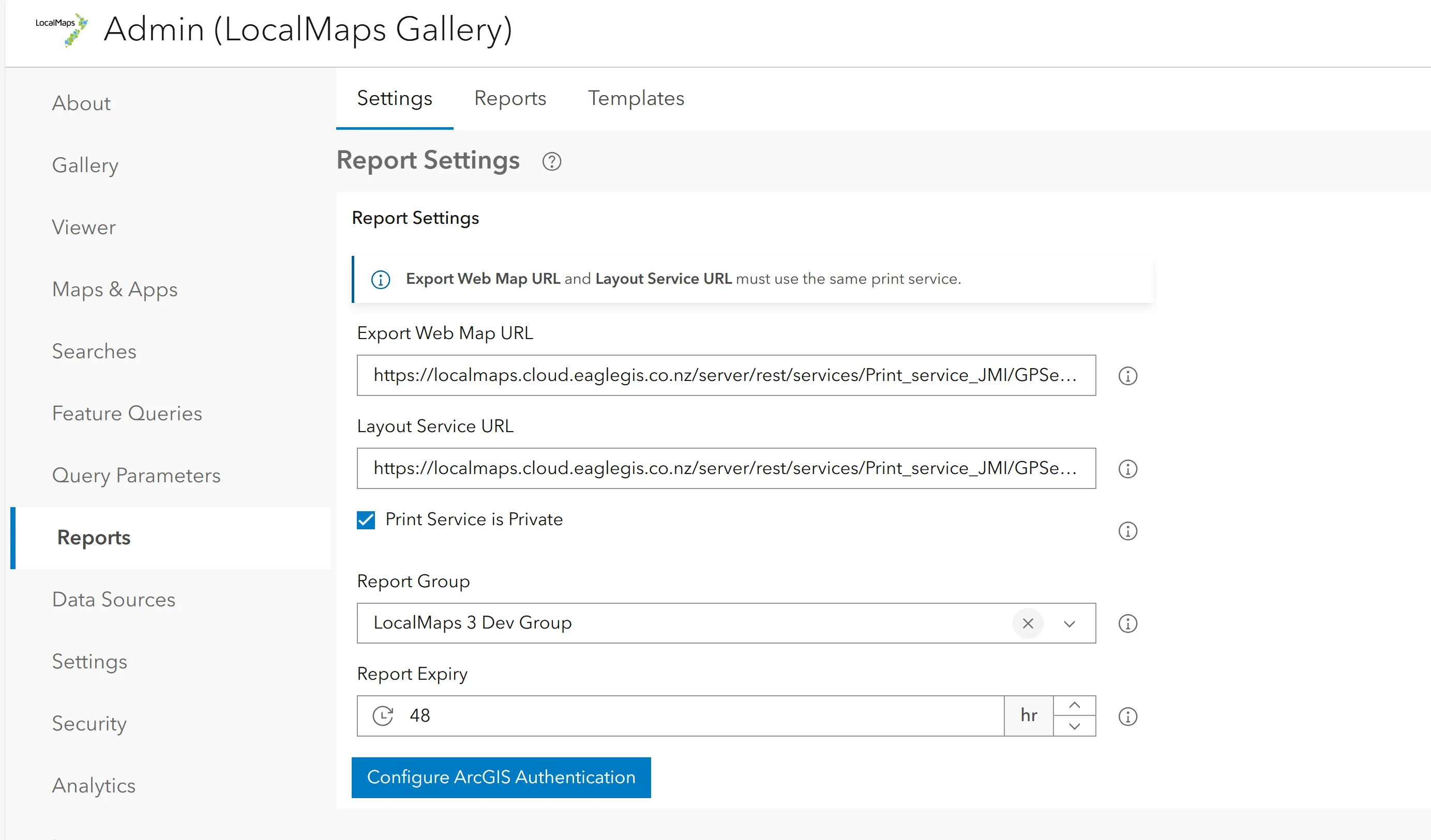
Task: Click the clock icon in Report Expiry field
Action: point(383,716)
